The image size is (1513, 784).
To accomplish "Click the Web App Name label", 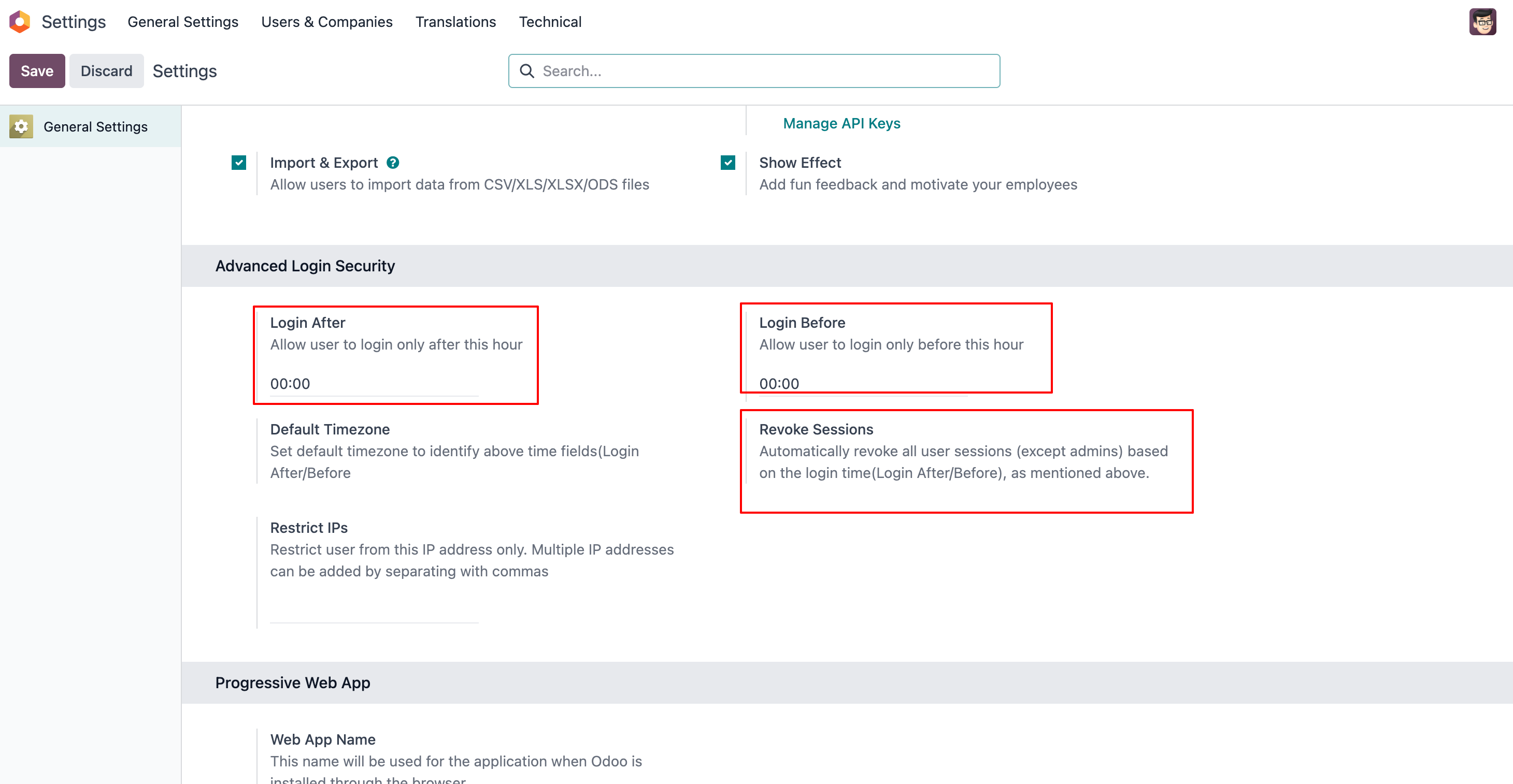I will pyautogui.click(x=322, y=739).
